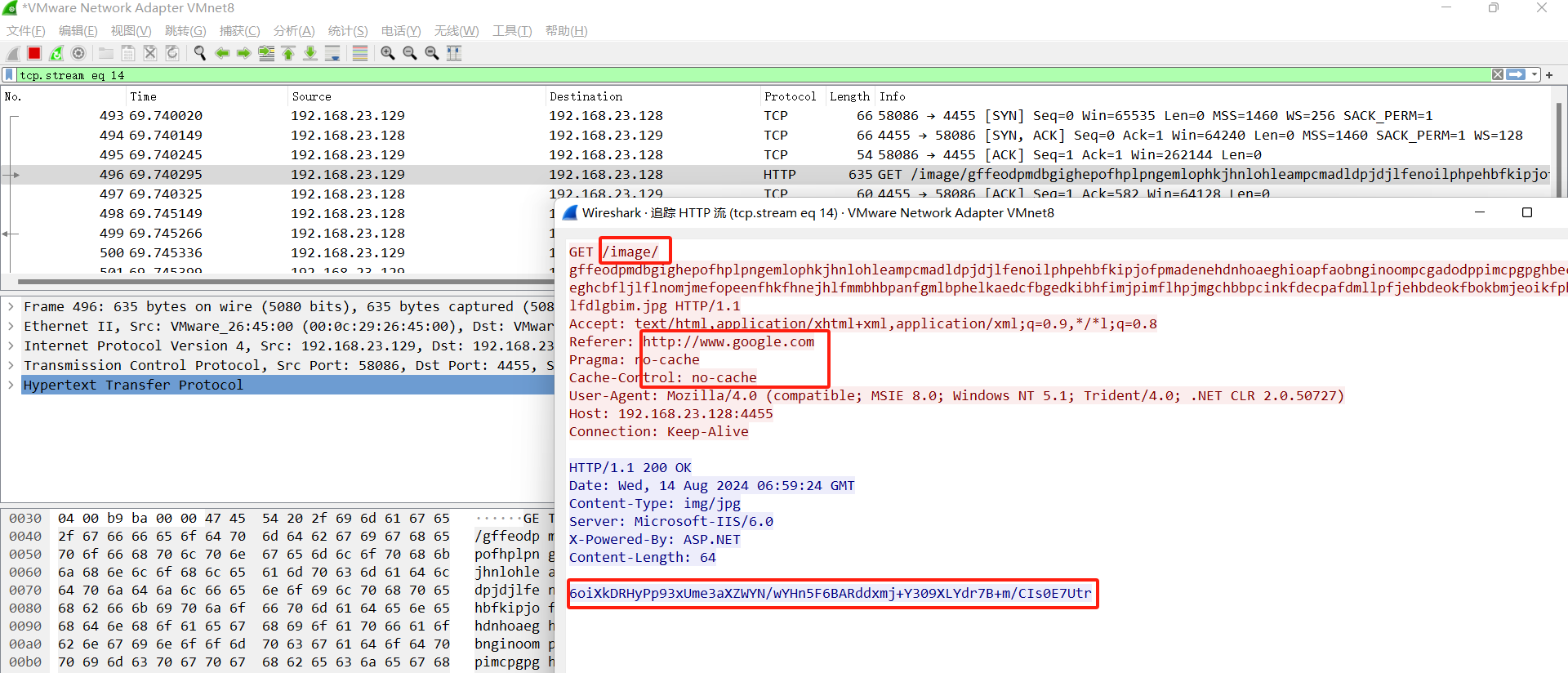Open the 统计(S) menu
This screenshot has height=673, width=1568.
point(348,31)
